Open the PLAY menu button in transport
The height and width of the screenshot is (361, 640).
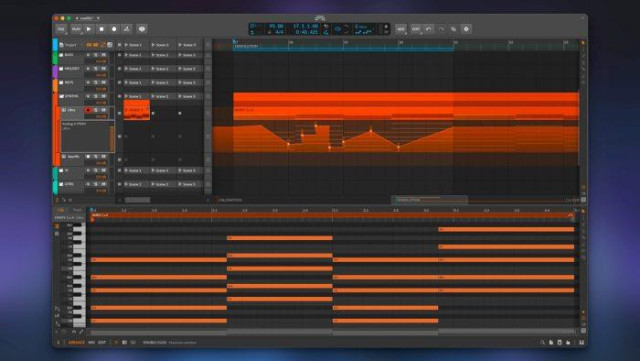[76, 29]
